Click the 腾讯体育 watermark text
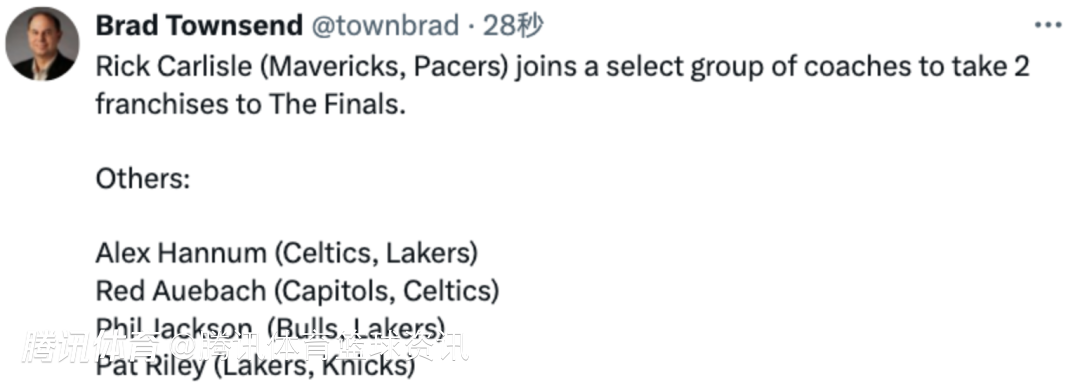The image size is (1080, 382). point(90,348)
